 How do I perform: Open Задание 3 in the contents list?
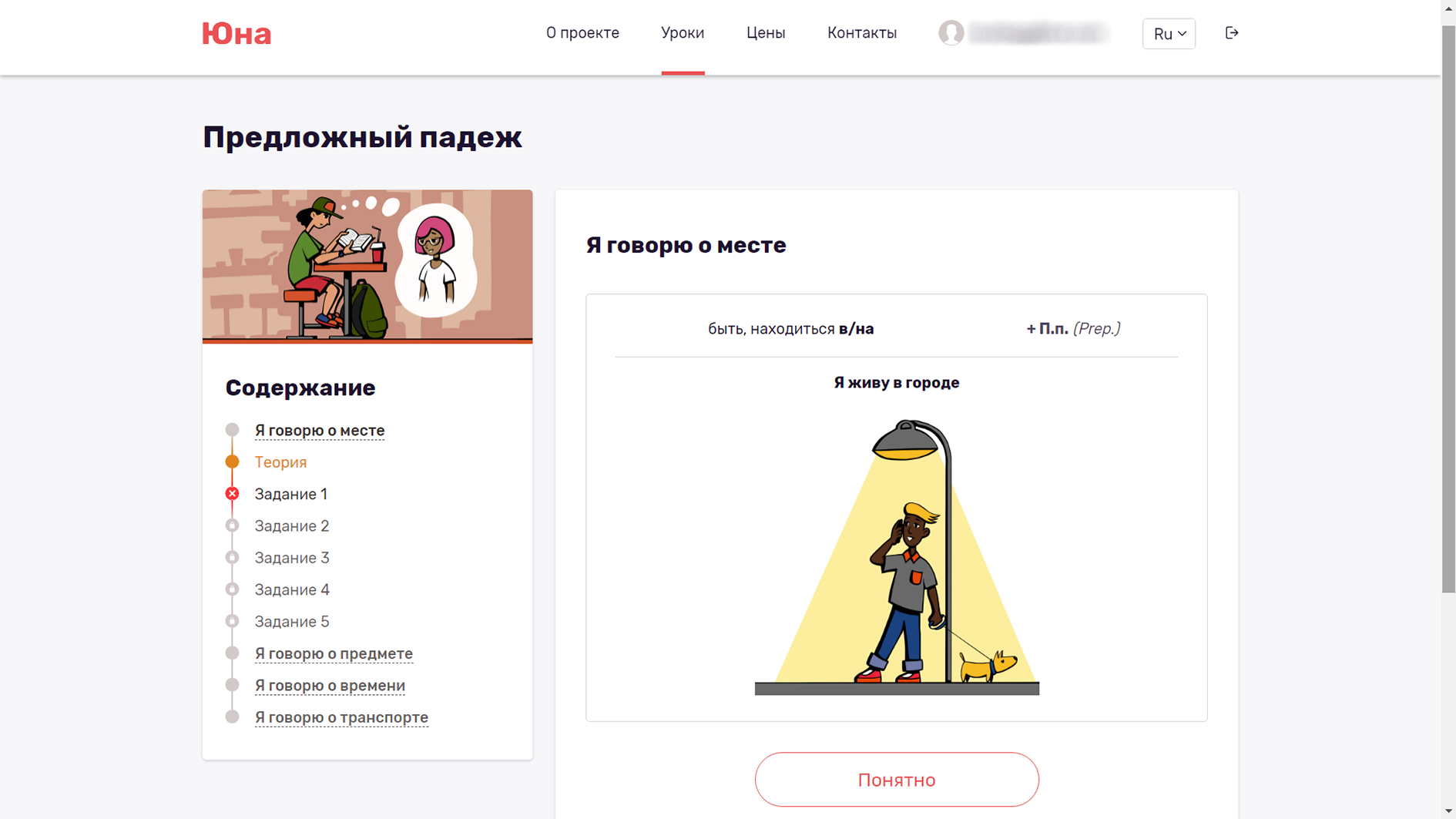pos(292,558)
